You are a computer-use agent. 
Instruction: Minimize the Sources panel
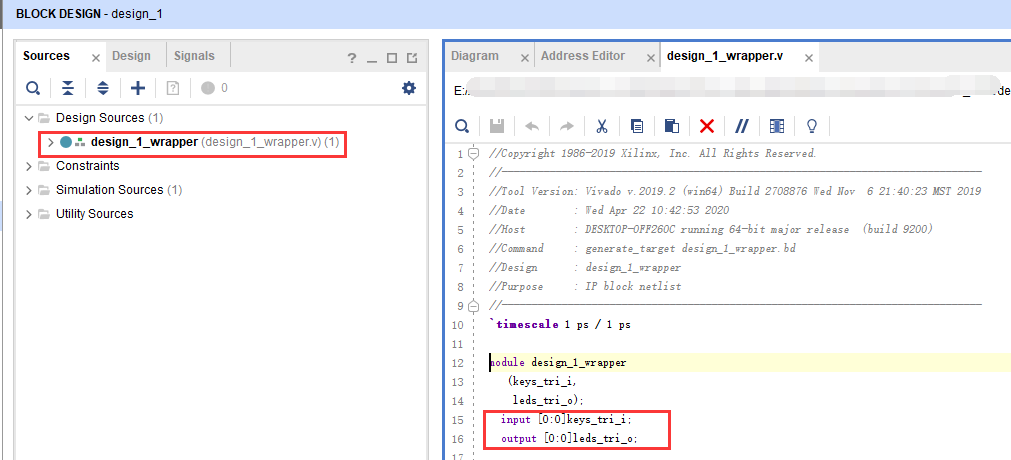371,59
